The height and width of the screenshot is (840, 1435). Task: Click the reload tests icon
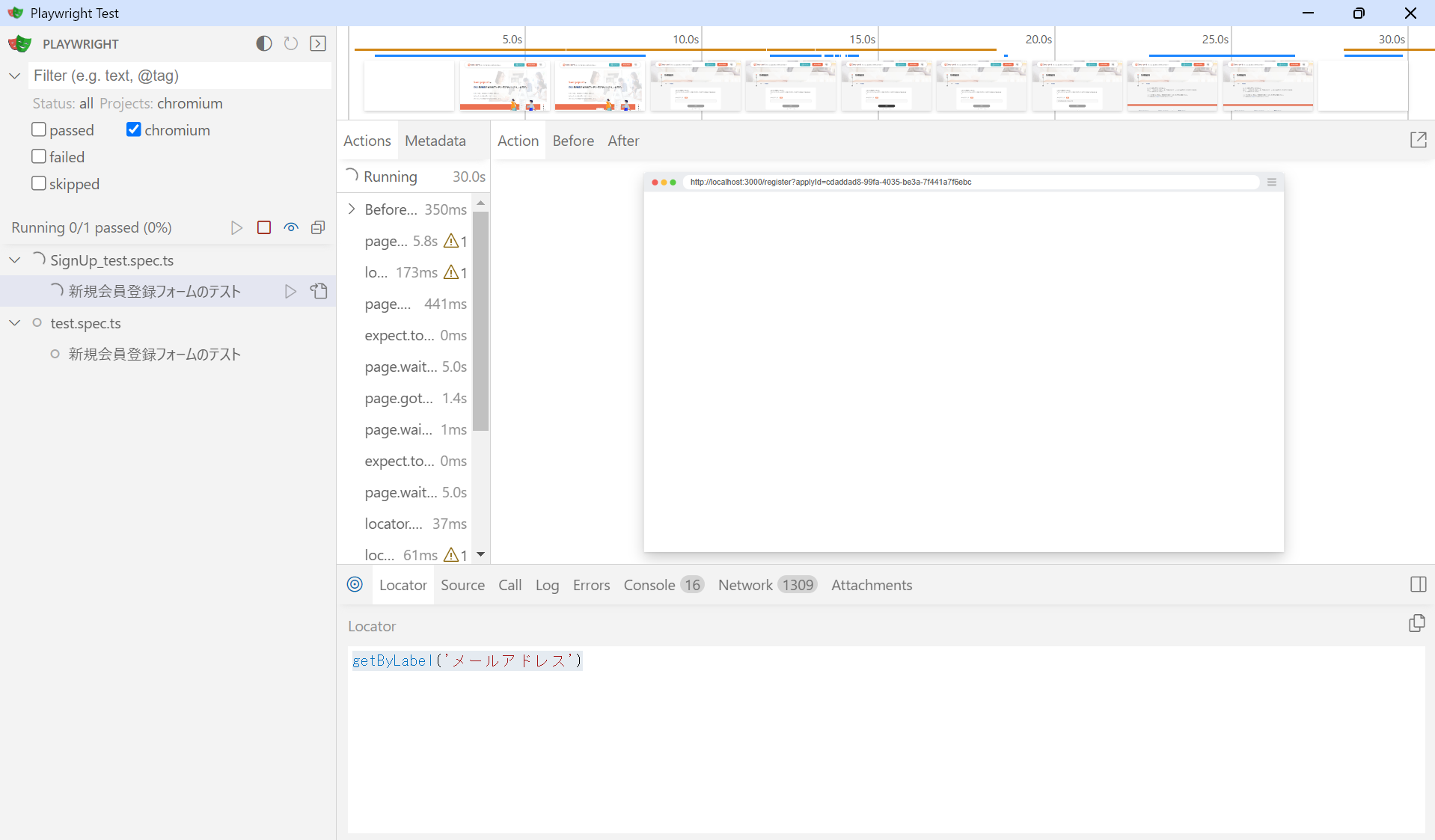291,43
